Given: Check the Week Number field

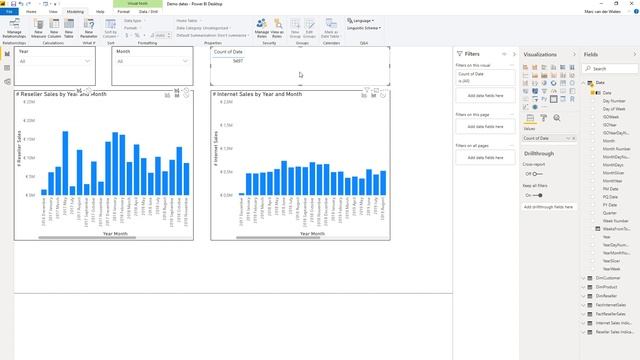Looking at the screenshot, I should 593,221.
